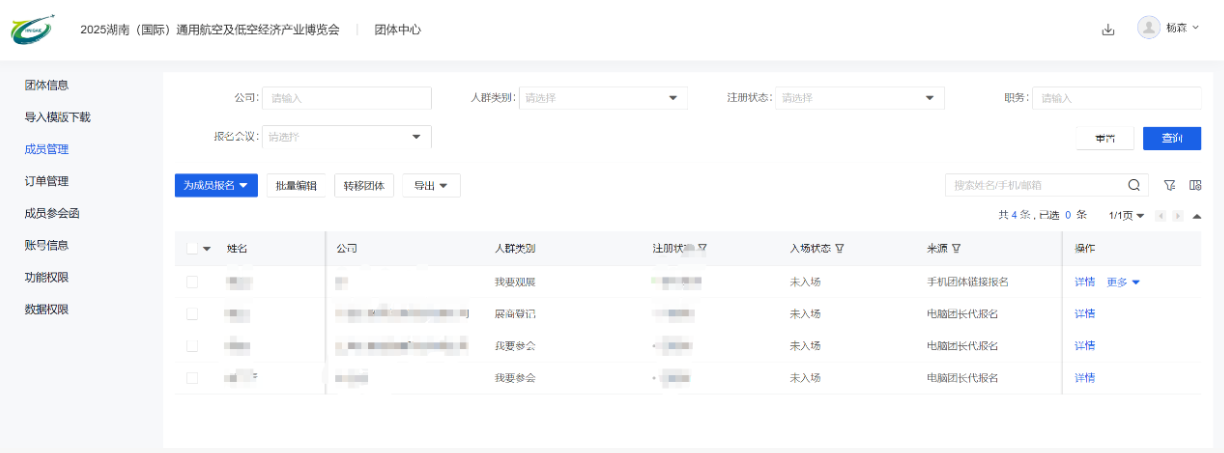
Task: Click the expo logo in header
Action: pyautogui.click(x=32, y=29)
